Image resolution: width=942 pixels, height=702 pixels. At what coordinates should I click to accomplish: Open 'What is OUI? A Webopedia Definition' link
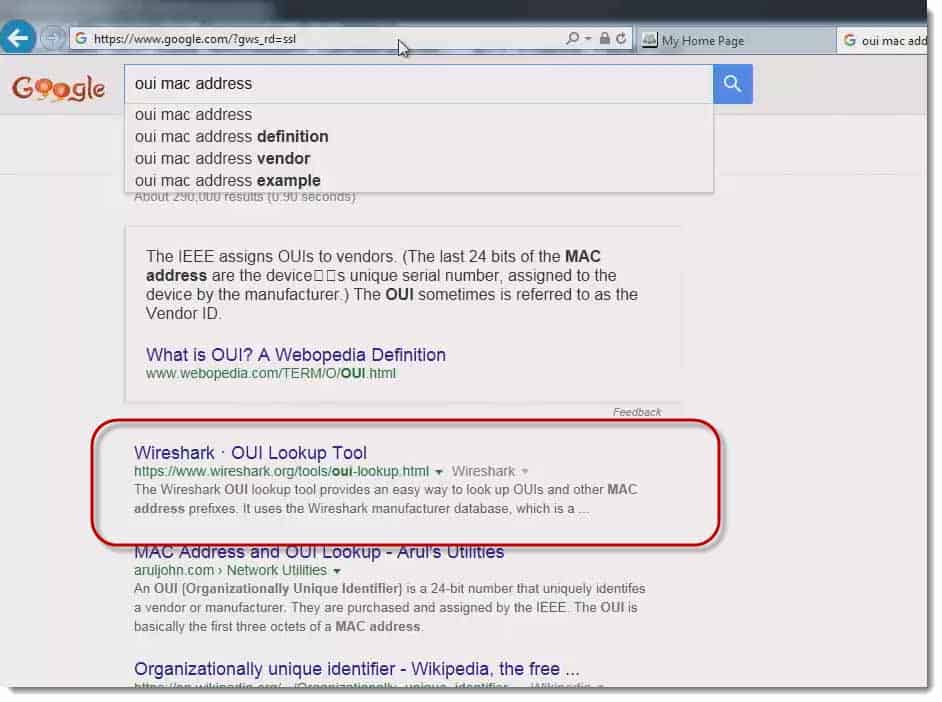point(296,355)
